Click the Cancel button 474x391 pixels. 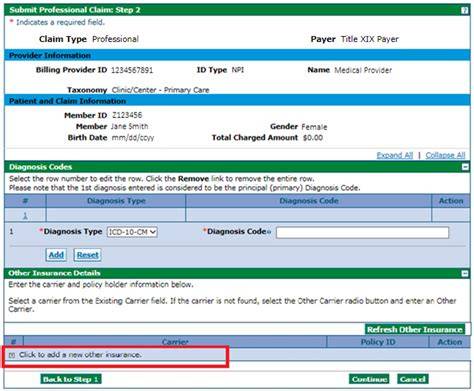[x=413, y=379]
